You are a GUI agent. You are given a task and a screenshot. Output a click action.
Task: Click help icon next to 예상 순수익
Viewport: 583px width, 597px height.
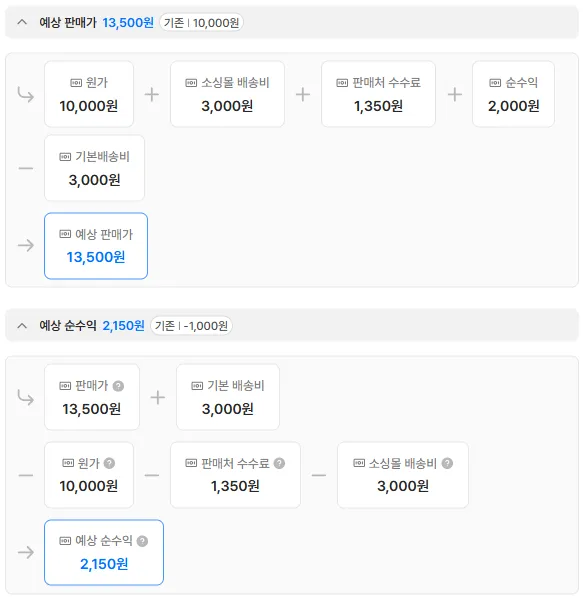142,541
